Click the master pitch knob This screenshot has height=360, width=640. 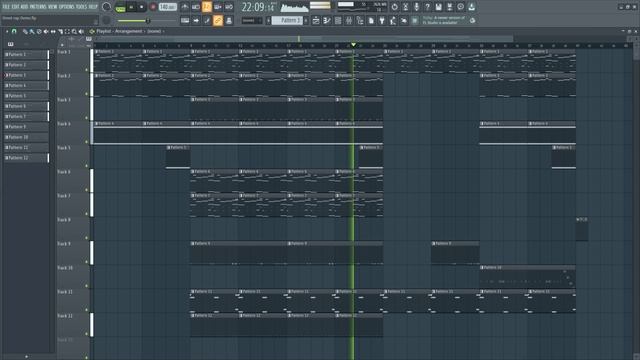coord(106,20)
